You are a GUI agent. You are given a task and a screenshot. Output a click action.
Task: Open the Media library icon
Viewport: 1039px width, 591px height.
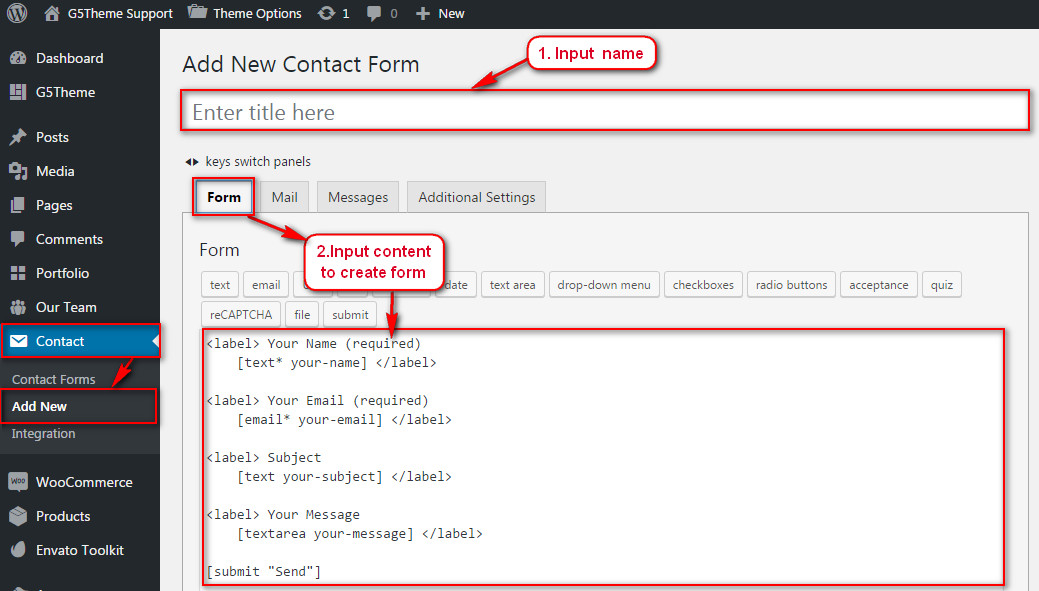pyautogui.click(x=18, y=171)
